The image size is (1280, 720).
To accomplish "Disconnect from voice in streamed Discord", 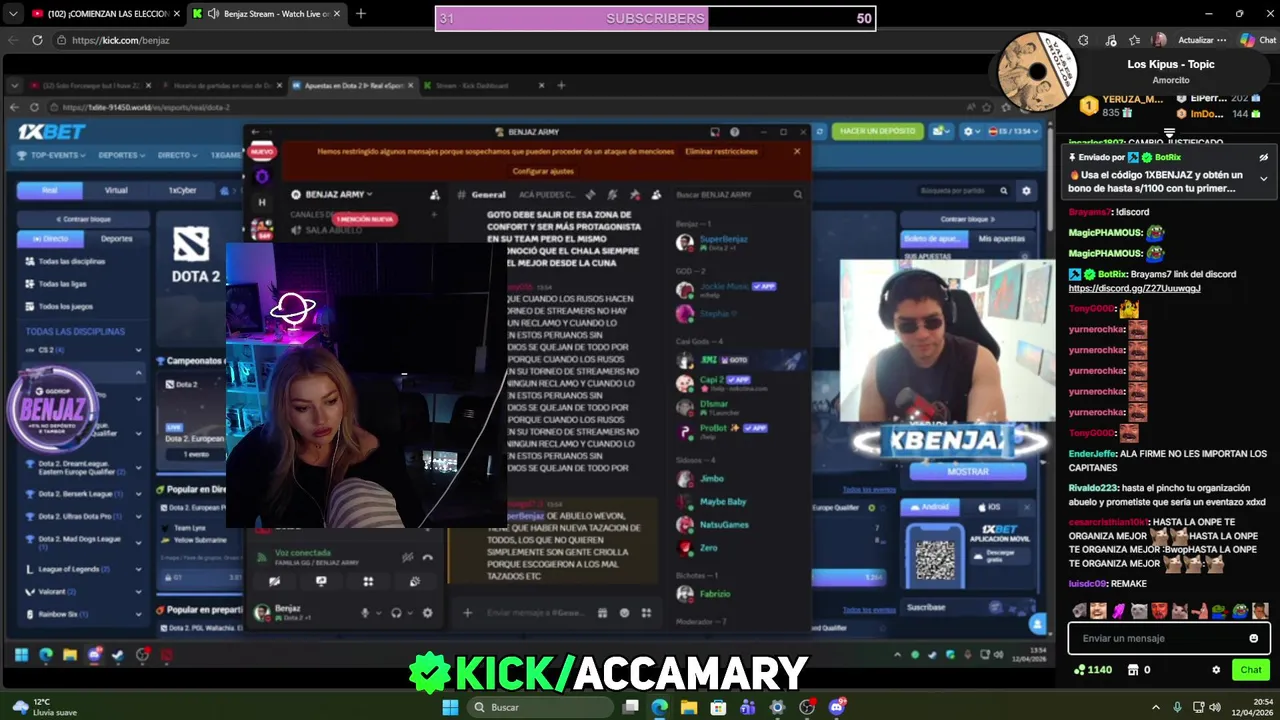I will point(427,558).
